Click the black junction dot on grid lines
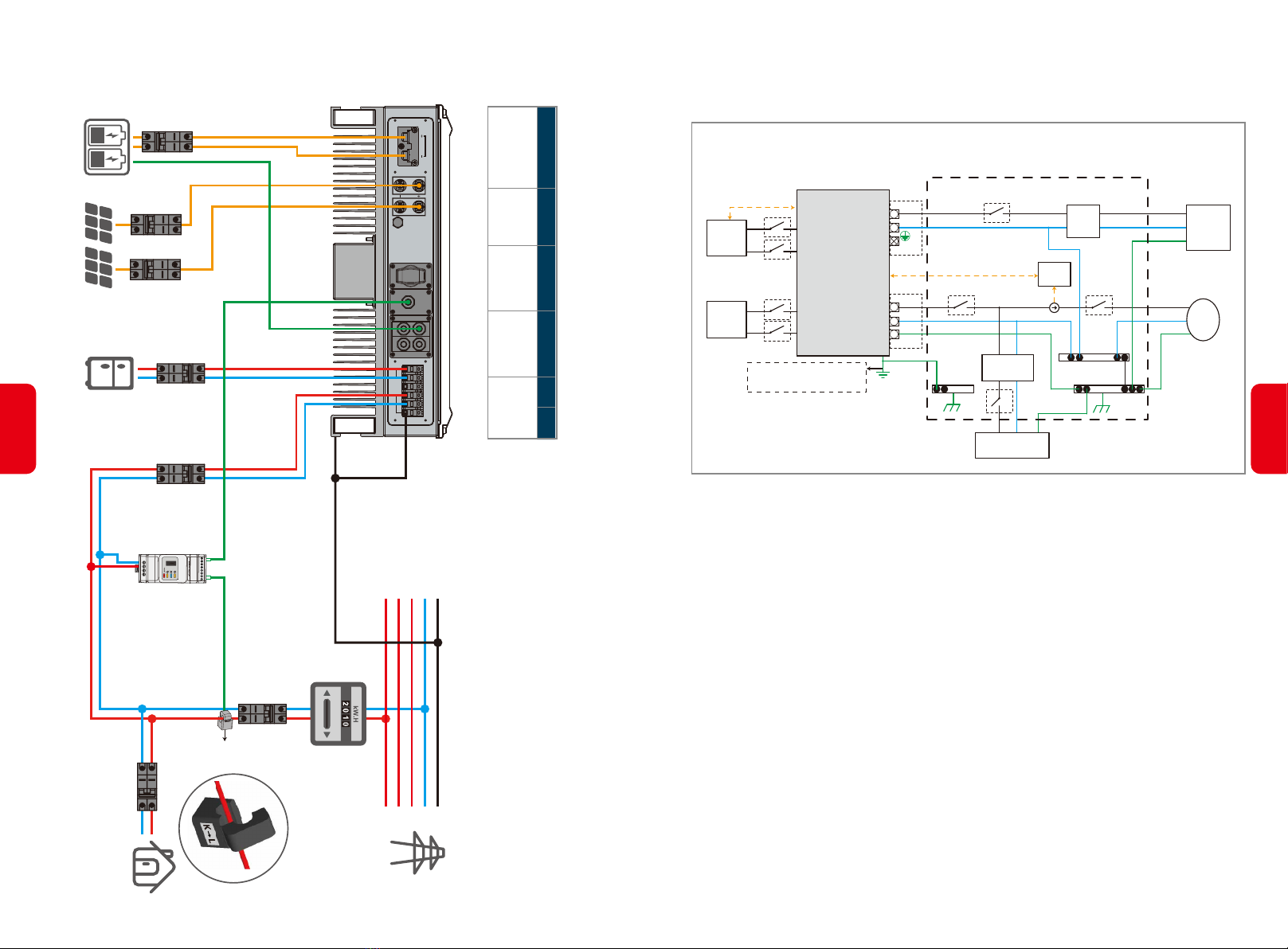 tap(438, 642)
